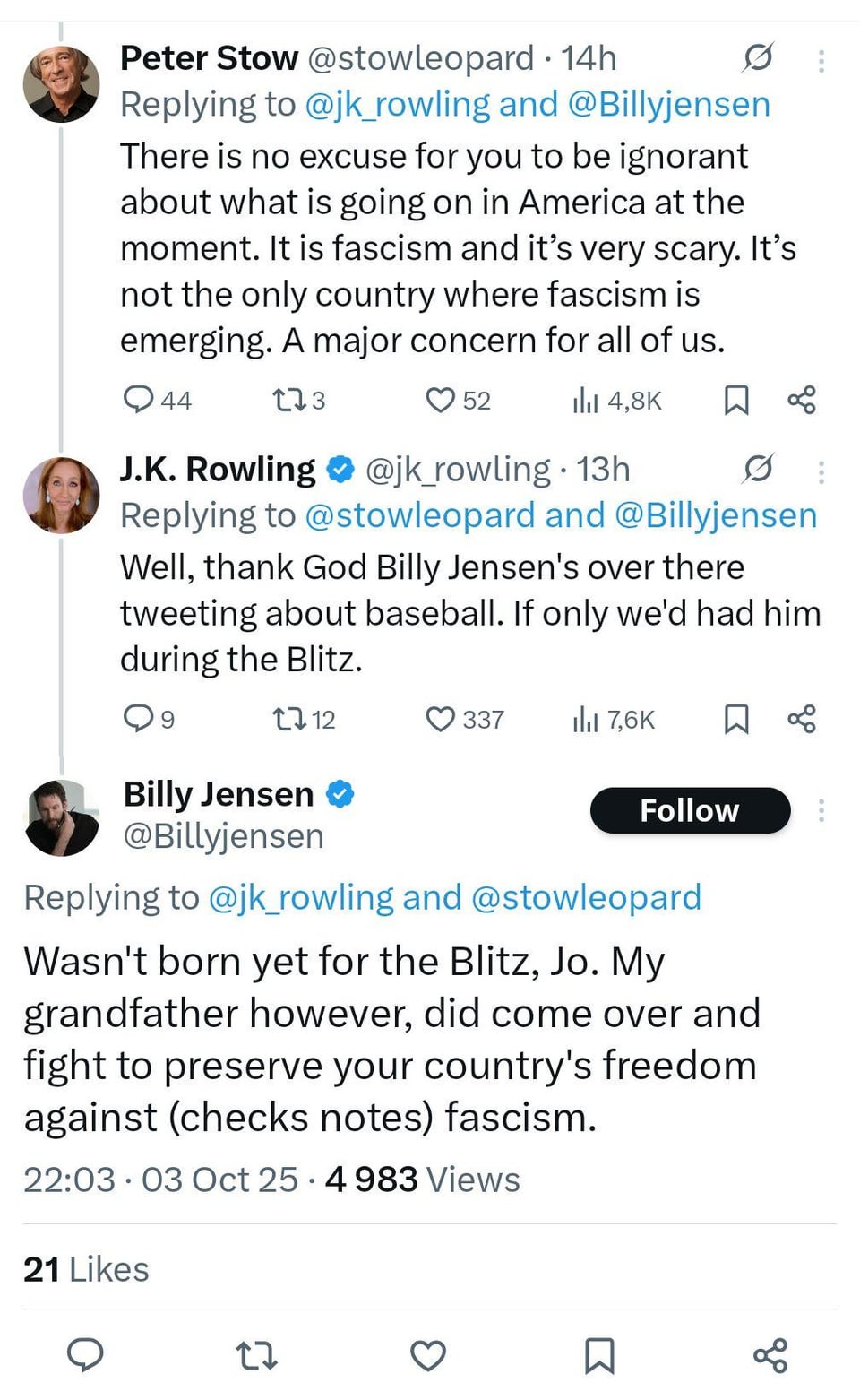Repost Peter Stow's tweet
The height and width of the screenshot is (1400, 860).
(x=288, y=400)
